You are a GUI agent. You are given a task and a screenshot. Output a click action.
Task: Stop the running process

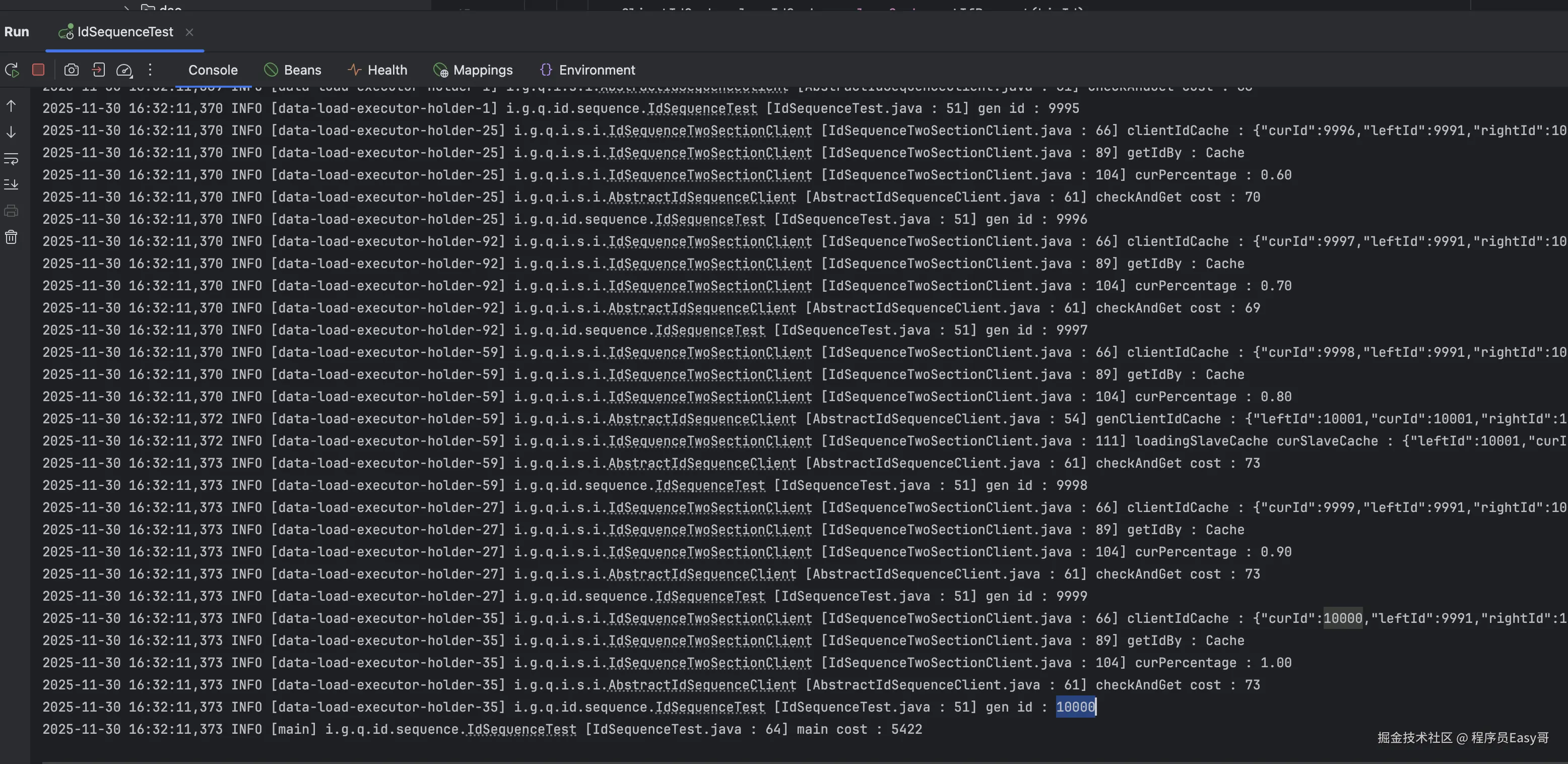coord(38,70)
